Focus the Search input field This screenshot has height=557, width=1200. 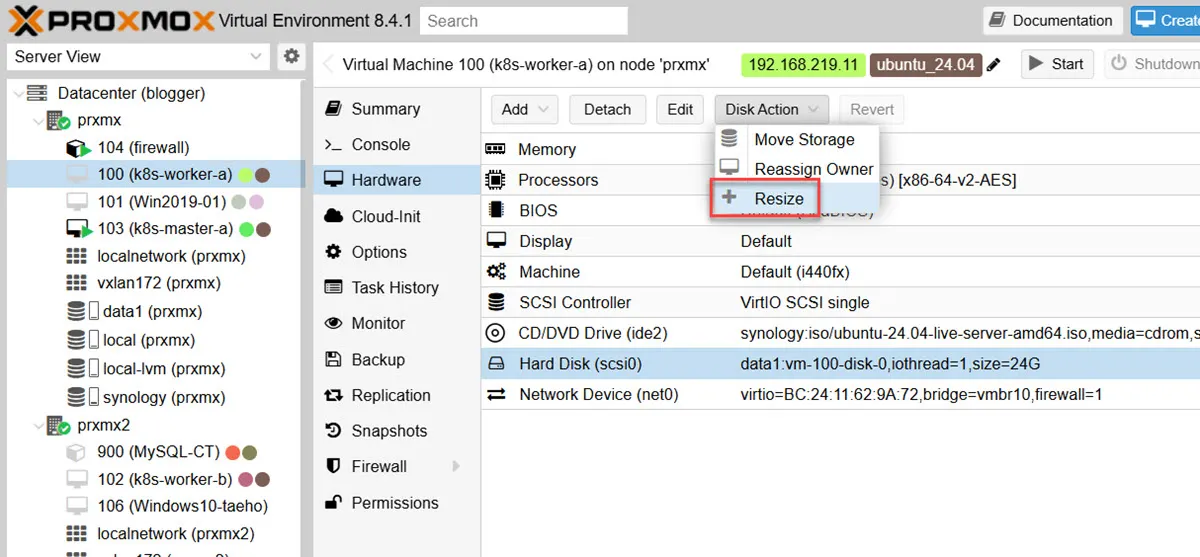pos(524,20)
